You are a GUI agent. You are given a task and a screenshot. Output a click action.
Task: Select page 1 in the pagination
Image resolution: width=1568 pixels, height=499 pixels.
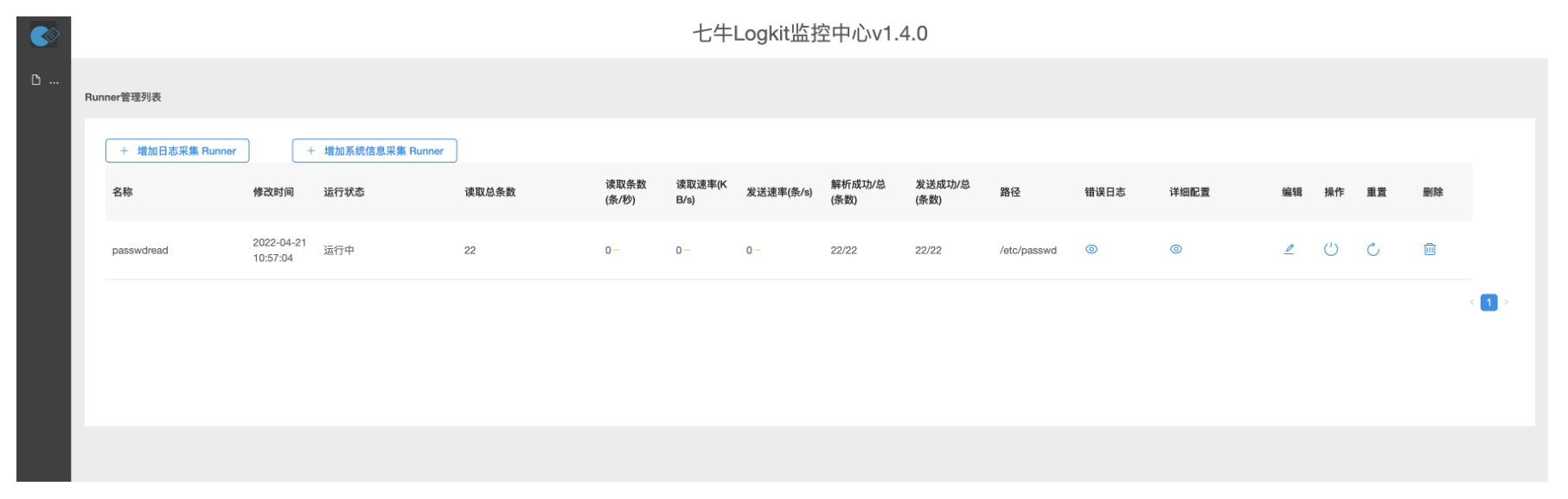tap(1488, 302)
